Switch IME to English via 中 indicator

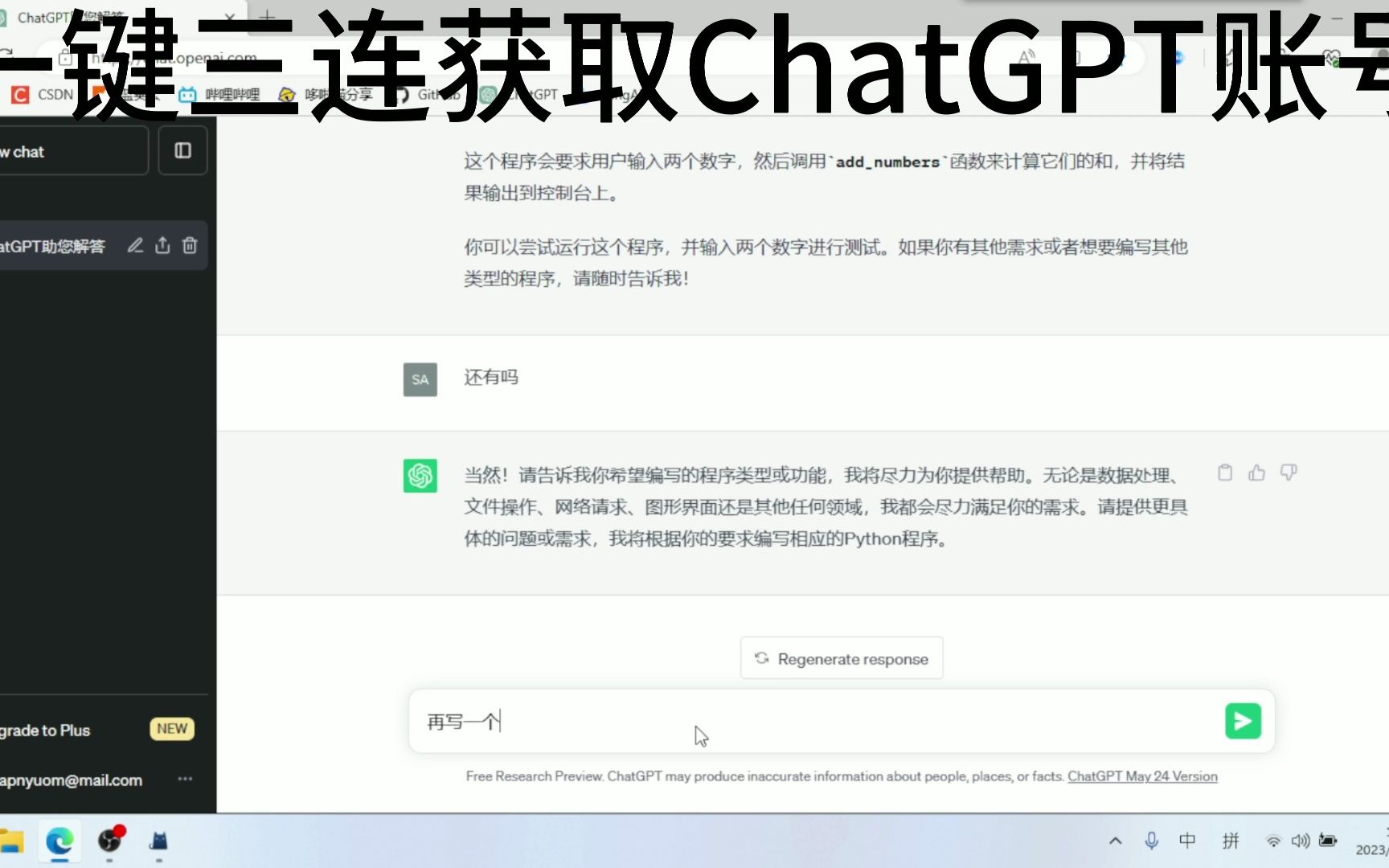tap(1186, 841)
